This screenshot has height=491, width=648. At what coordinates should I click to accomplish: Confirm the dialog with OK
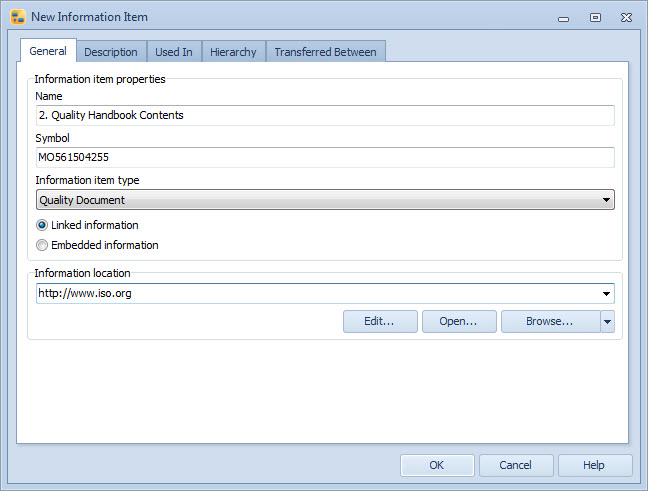tap(437, 465)
